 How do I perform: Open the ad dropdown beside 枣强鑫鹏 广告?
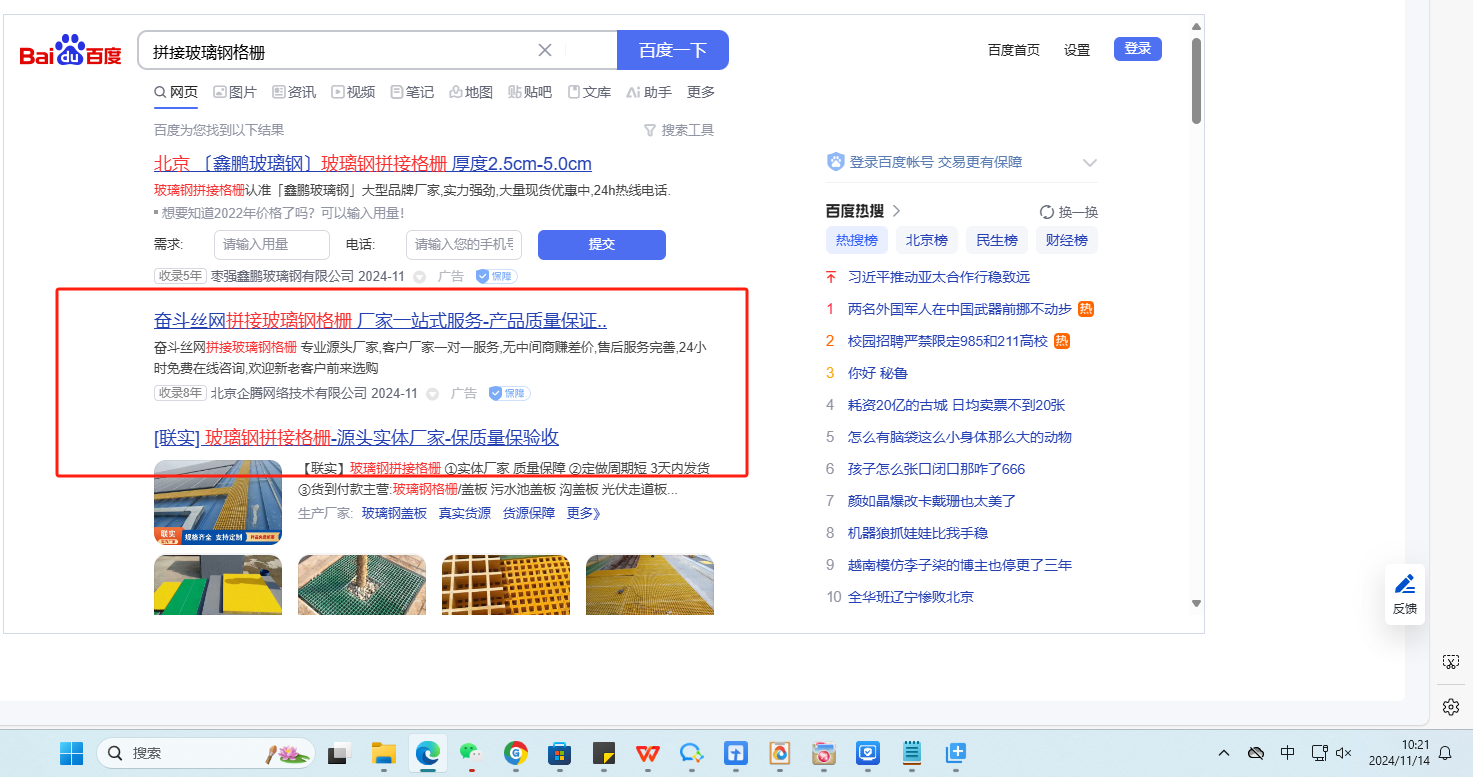click(x=420, y=277)
